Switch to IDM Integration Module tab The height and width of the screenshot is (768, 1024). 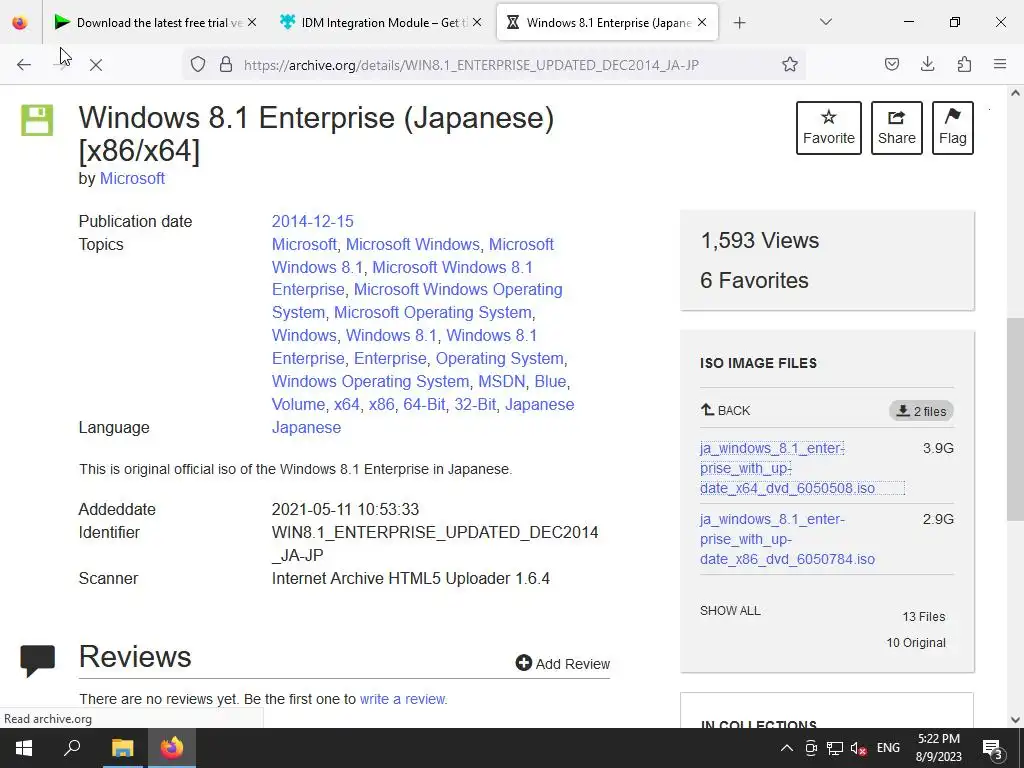pos(379,23)
